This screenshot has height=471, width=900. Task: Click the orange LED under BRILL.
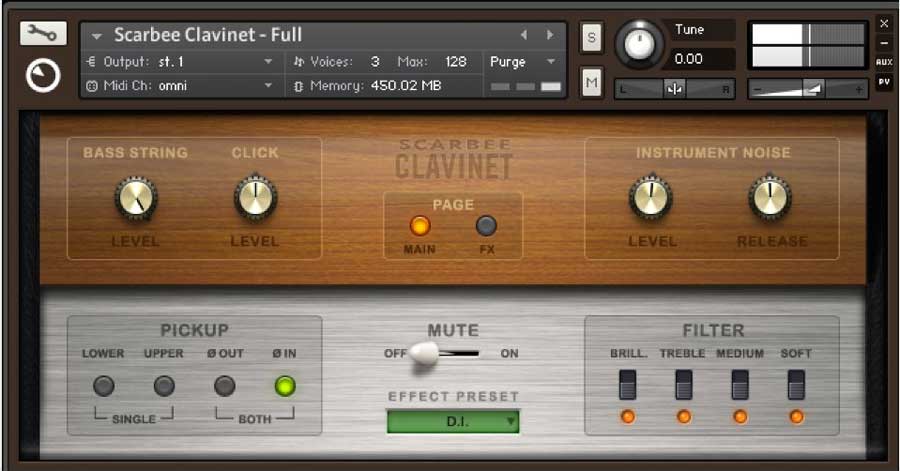coord(627,416)
